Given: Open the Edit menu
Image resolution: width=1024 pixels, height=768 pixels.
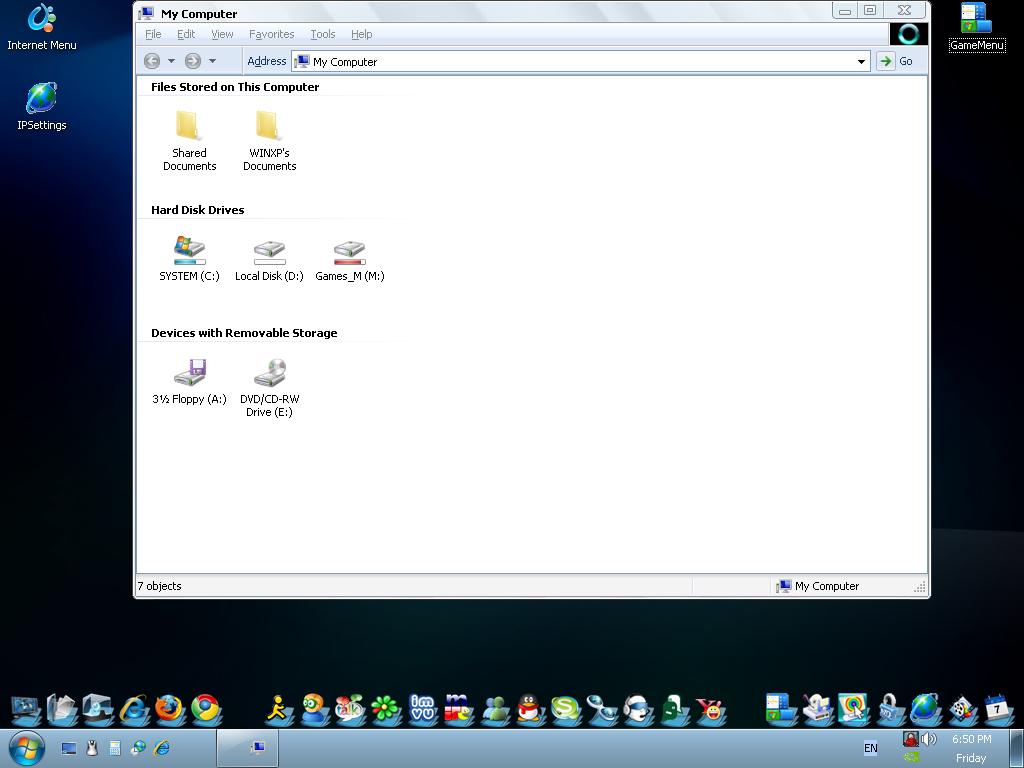Looking at the screenshot, I should pyautogui.click(x=186, y=34).
